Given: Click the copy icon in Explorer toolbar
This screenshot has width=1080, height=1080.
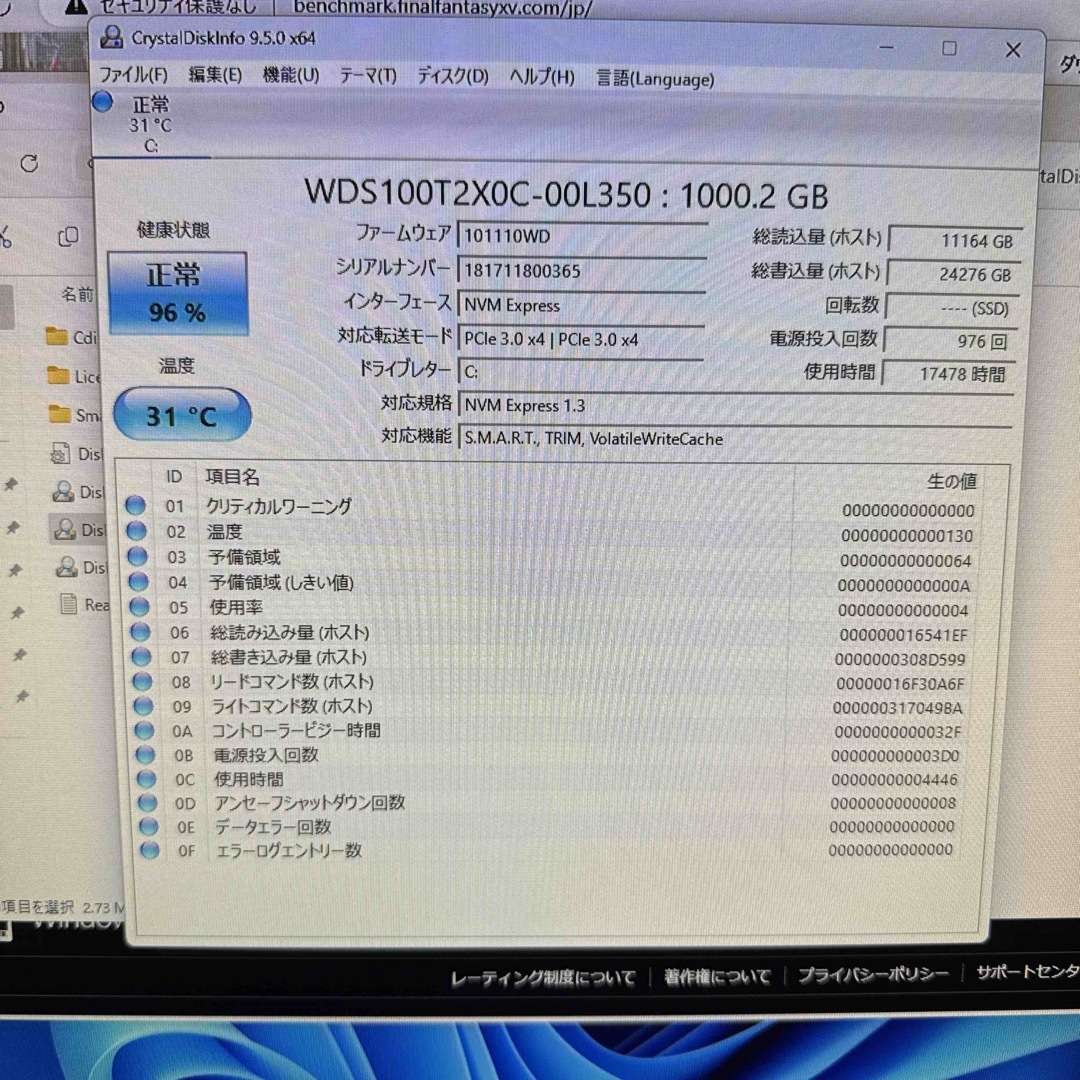Looking at the screenshot, I should point(68,237).
